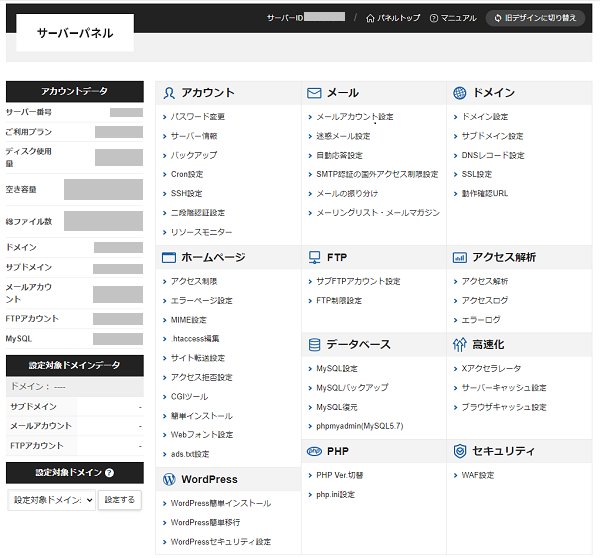Go to パネルトップ in header
The height and width of the screenshot is (558, 600).
(x=393, y=18)
